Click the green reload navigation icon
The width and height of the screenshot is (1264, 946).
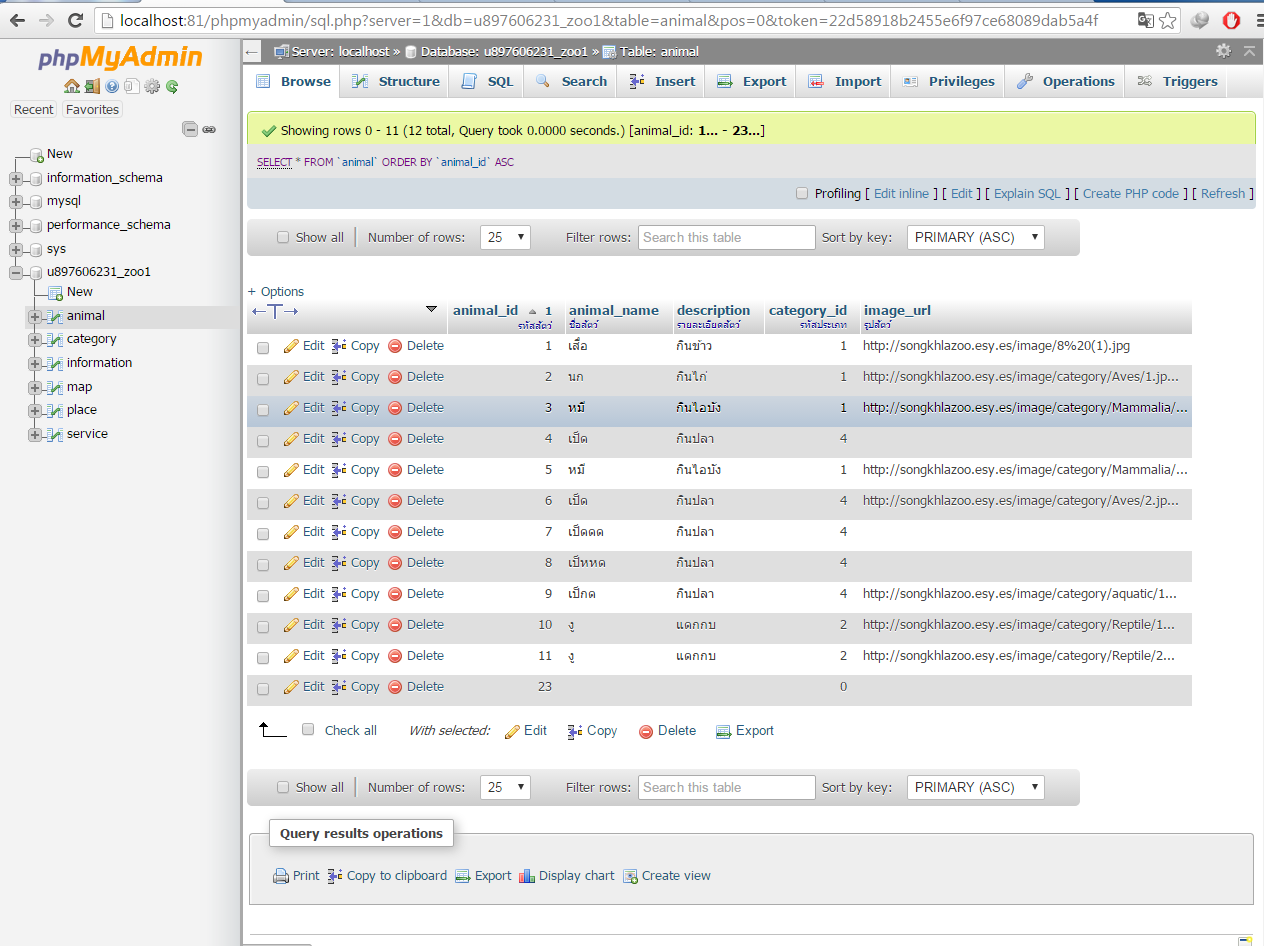coord(172,87)
